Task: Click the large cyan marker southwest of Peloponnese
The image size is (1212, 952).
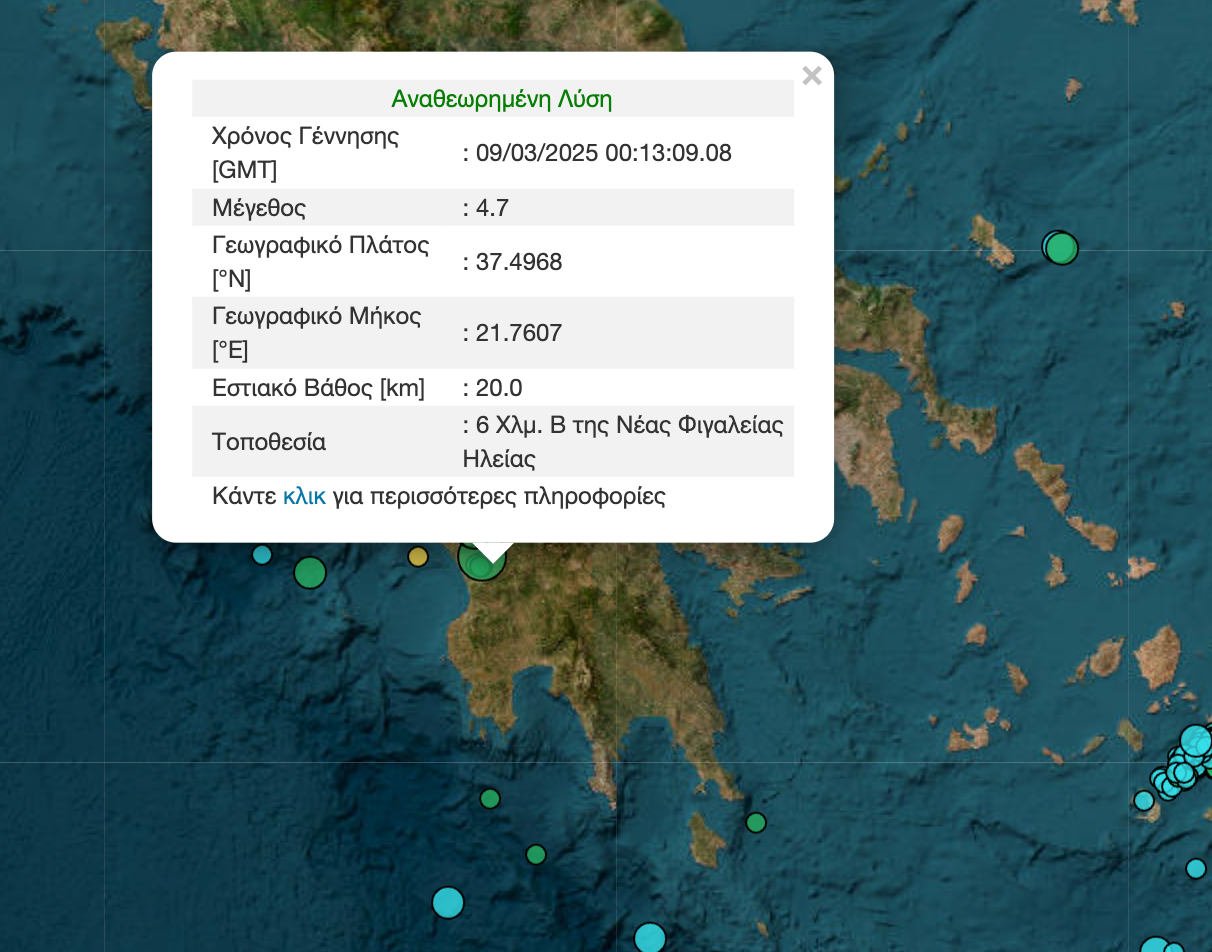Action: tap(448, 902)
